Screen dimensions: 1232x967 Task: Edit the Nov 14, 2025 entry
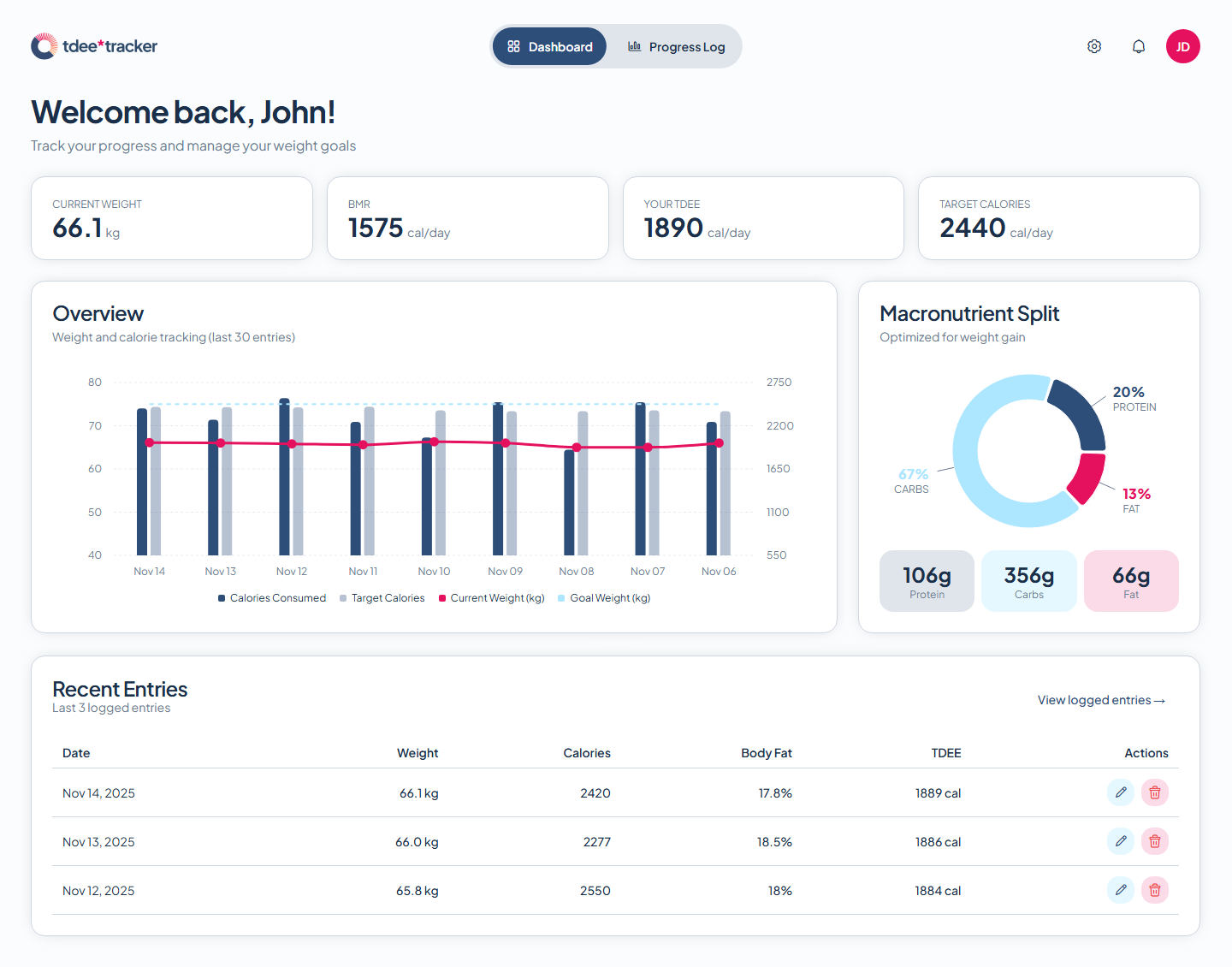point(1121,792)
